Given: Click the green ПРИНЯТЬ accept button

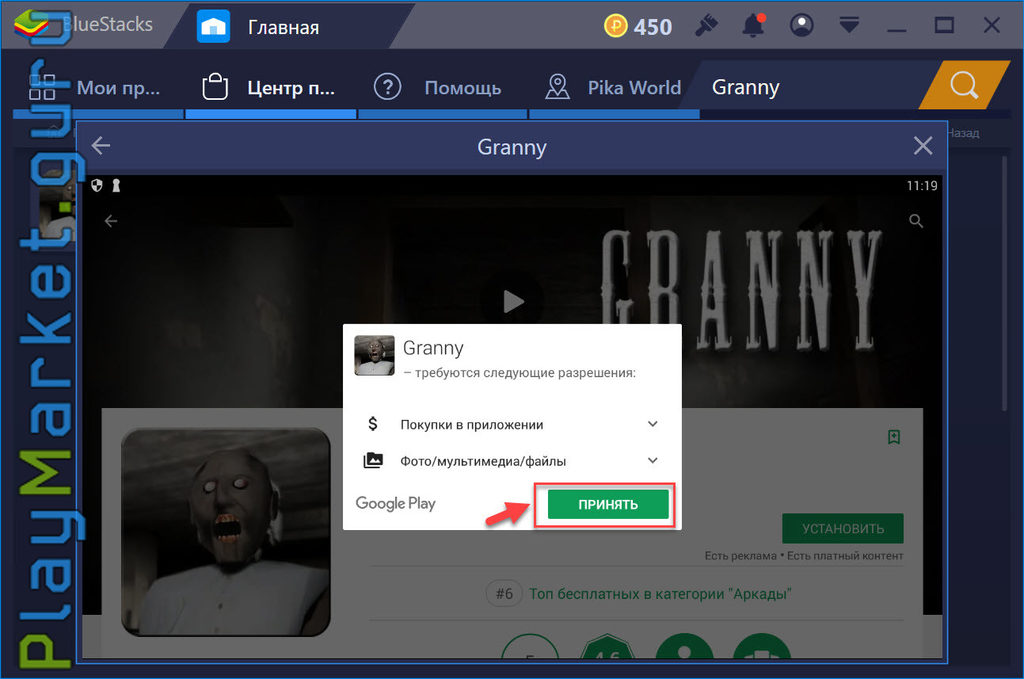Looking at the screenshot, I should pyautogui.click(x=607, y=504).
